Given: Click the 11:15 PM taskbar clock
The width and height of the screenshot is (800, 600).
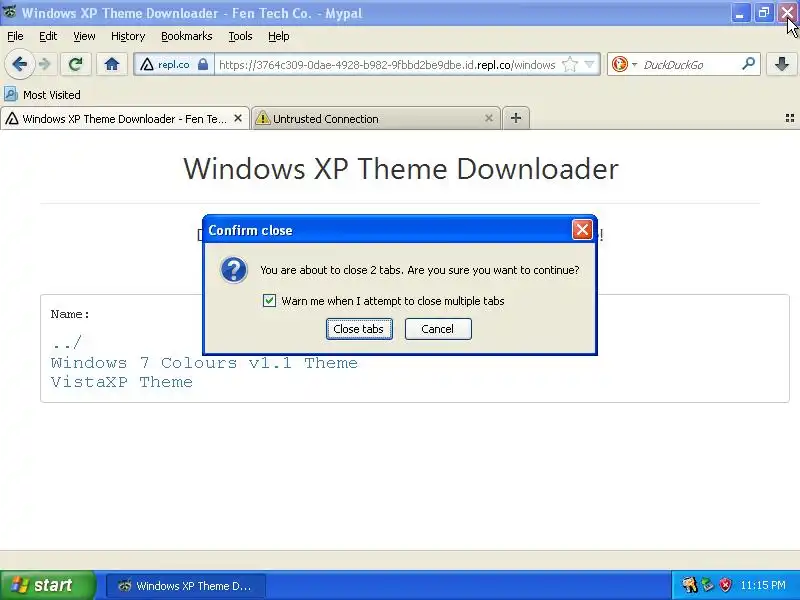Looking at the screenshot, I should [x=763, y=585].
